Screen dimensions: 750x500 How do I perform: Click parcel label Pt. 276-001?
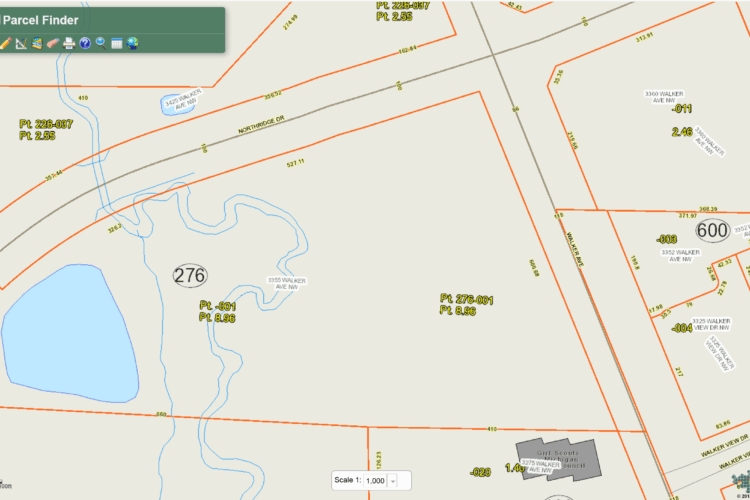pos(466,299)
